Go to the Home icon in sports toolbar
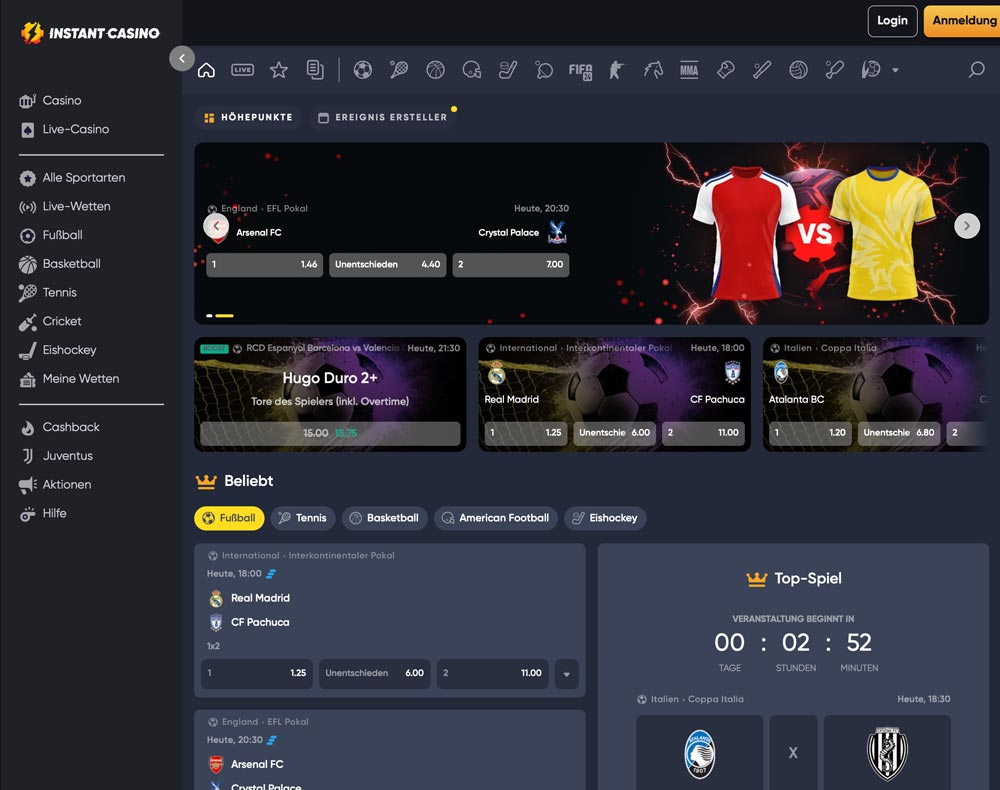The image size is (1000, 790). coord(206,69)
